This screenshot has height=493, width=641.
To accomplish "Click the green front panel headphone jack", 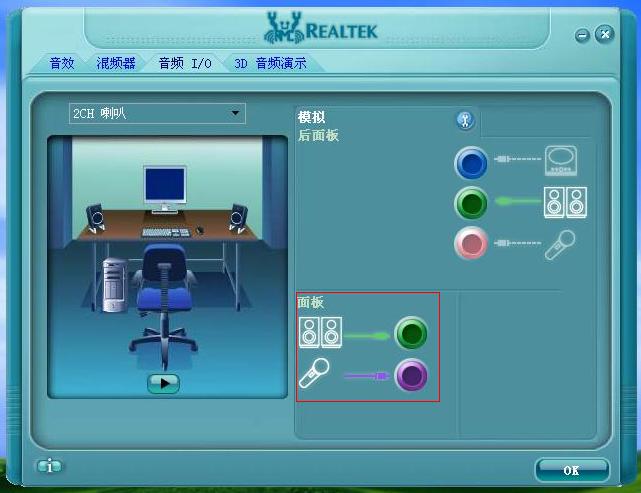I will coord(411,333).
